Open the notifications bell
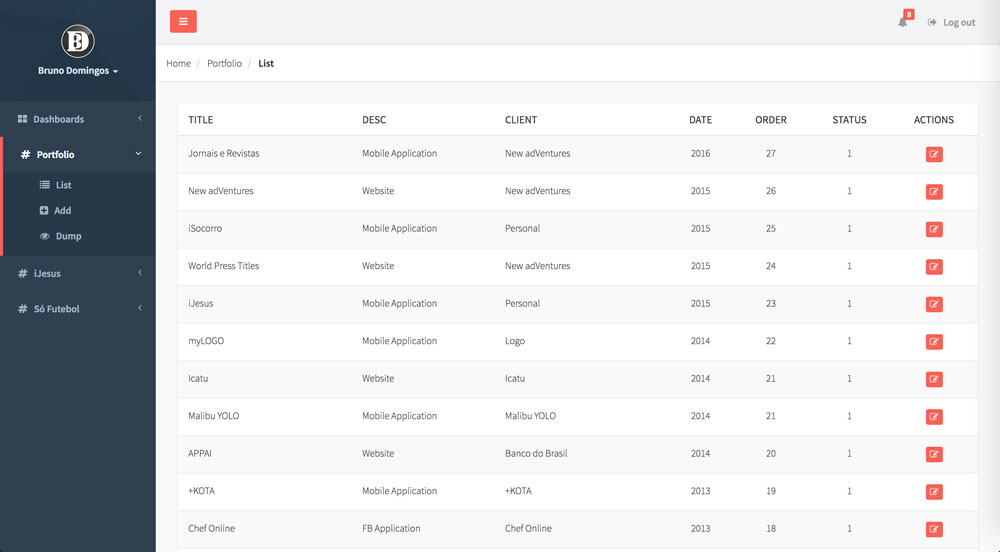 (x=903, y=22)
